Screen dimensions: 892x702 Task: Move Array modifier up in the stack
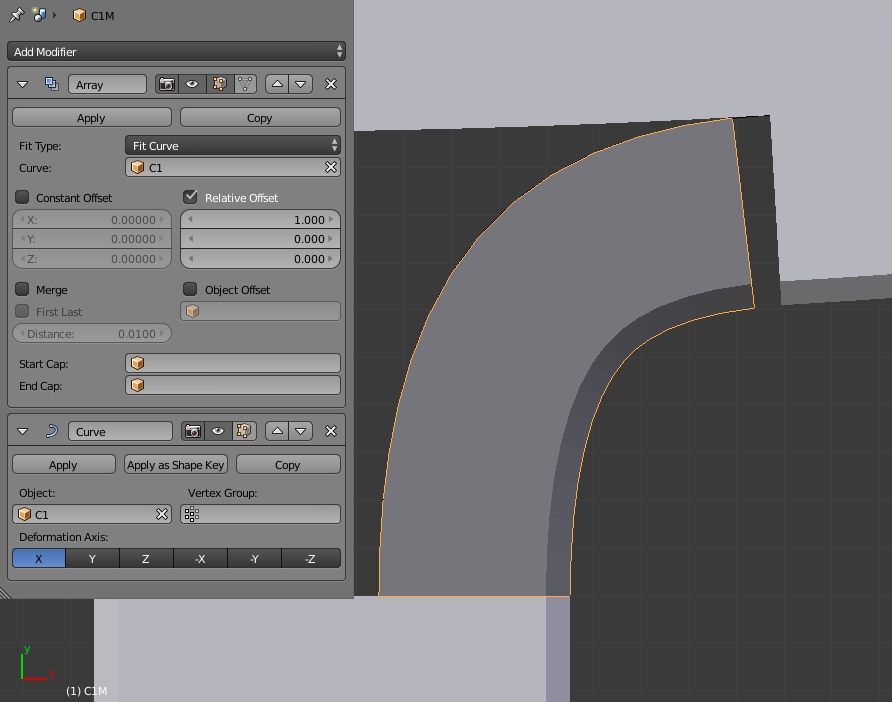pyautogui.click(x=277, y=85)
